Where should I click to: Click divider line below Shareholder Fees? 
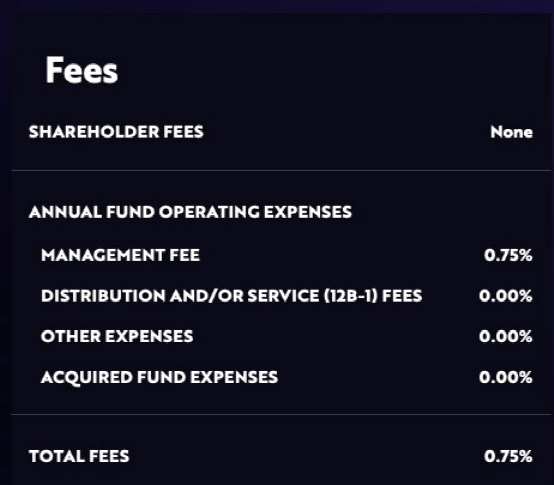(x=281, y=171)
